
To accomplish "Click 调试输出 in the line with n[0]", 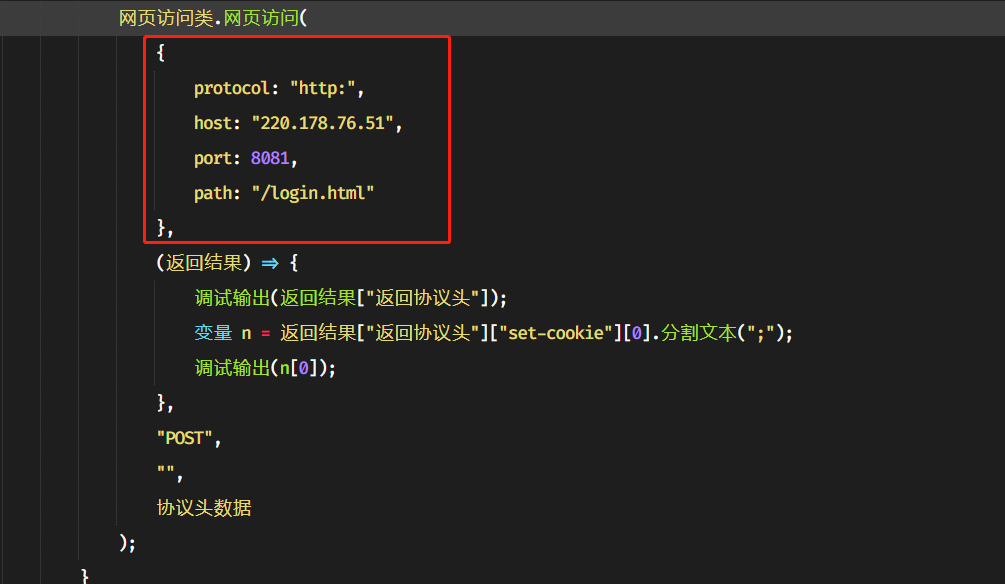I will (232, 368).
